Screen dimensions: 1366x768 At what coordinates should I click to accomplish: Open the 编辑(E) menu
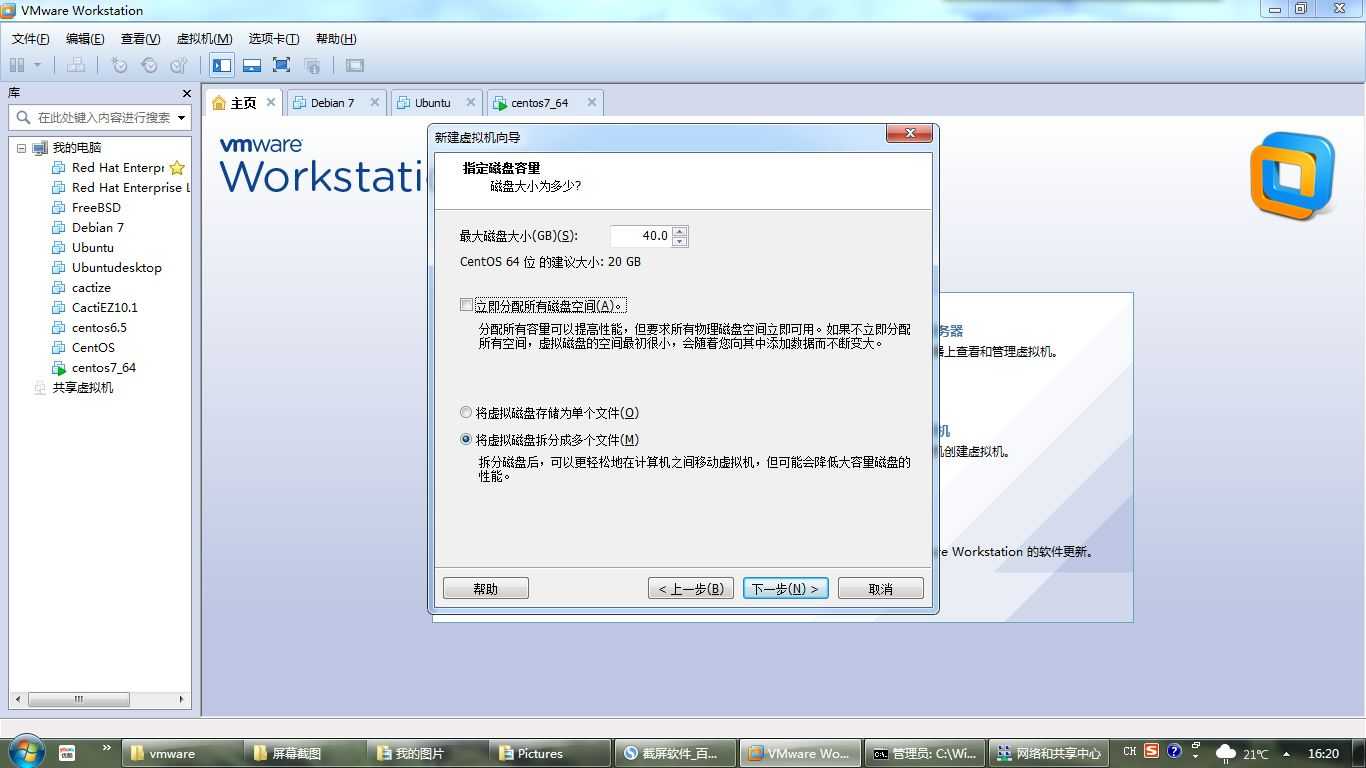click(x=85, y=38)
